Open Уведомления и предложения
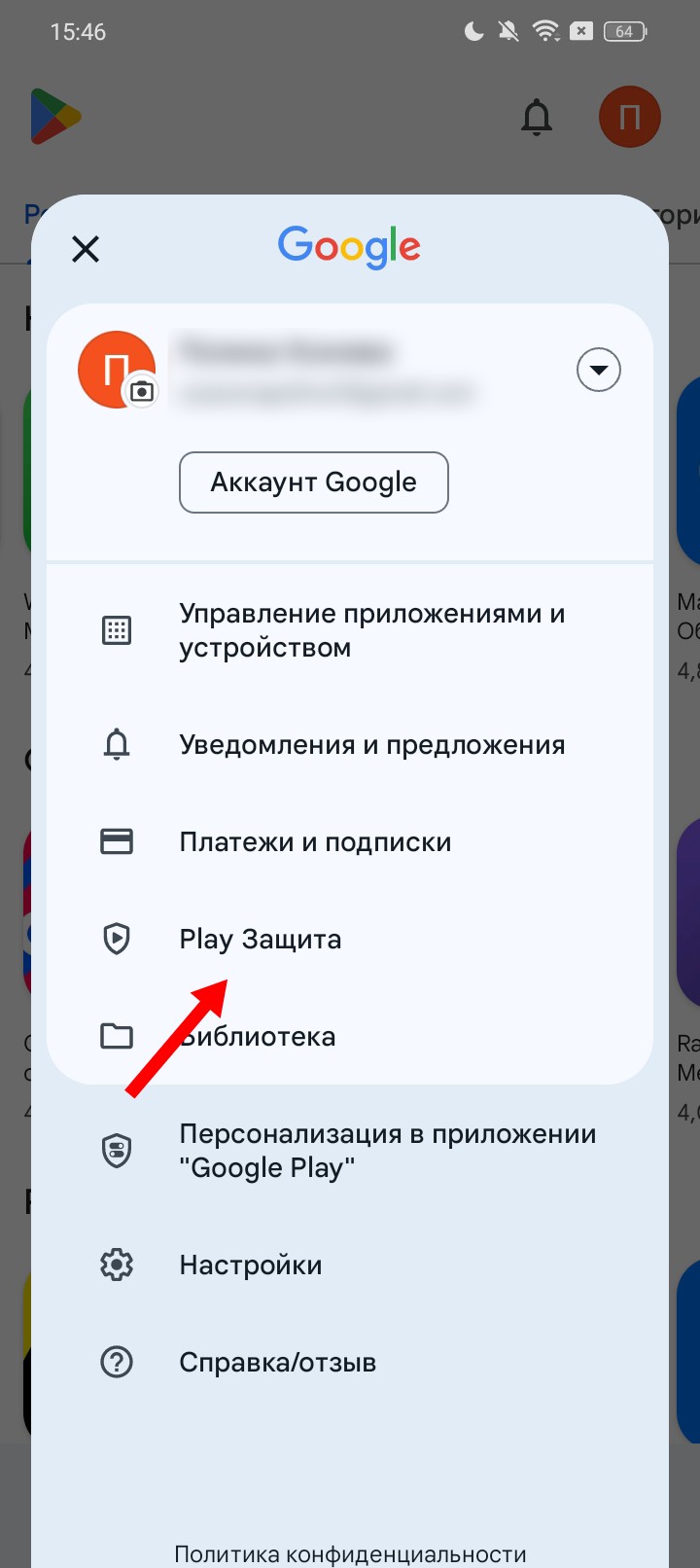 (350, 745)
